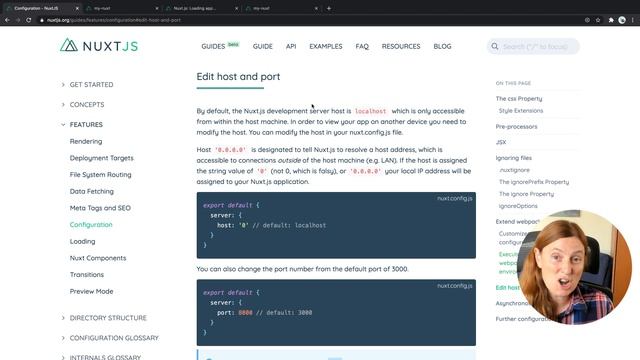Screen dimensions: 640x360
Task: Click the search magnifier icon
Action: [495, 47]
